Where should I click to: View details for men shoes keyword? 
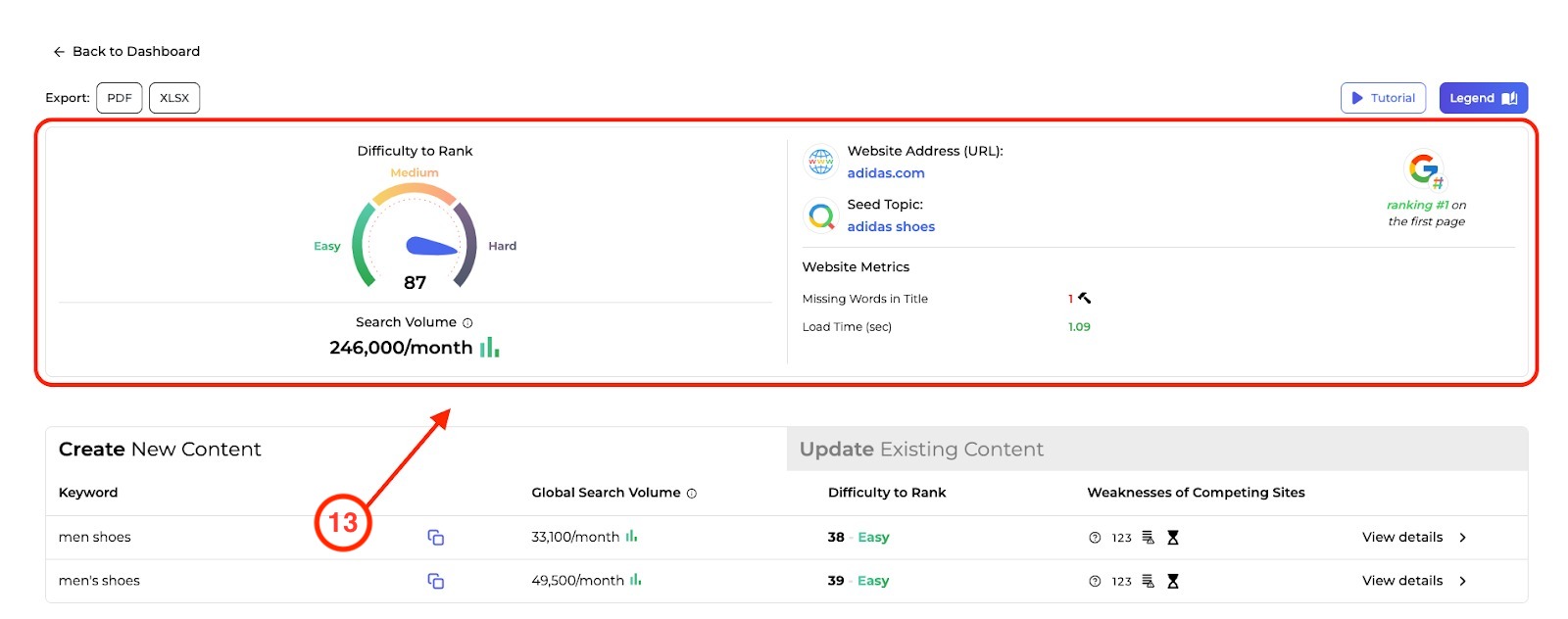pyautogui.click(x=1402, y=537)
